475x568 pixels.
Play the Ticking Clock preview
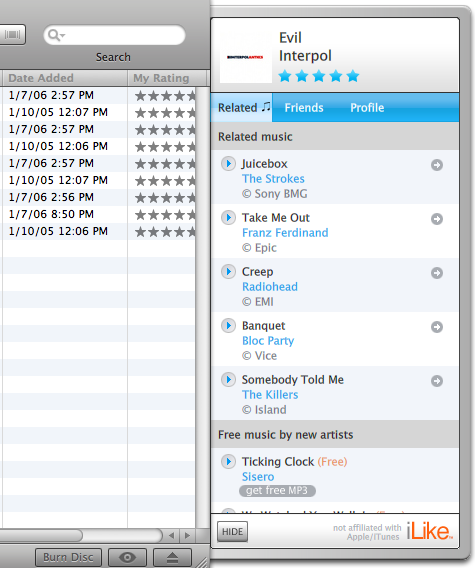[x=229, y=462]
